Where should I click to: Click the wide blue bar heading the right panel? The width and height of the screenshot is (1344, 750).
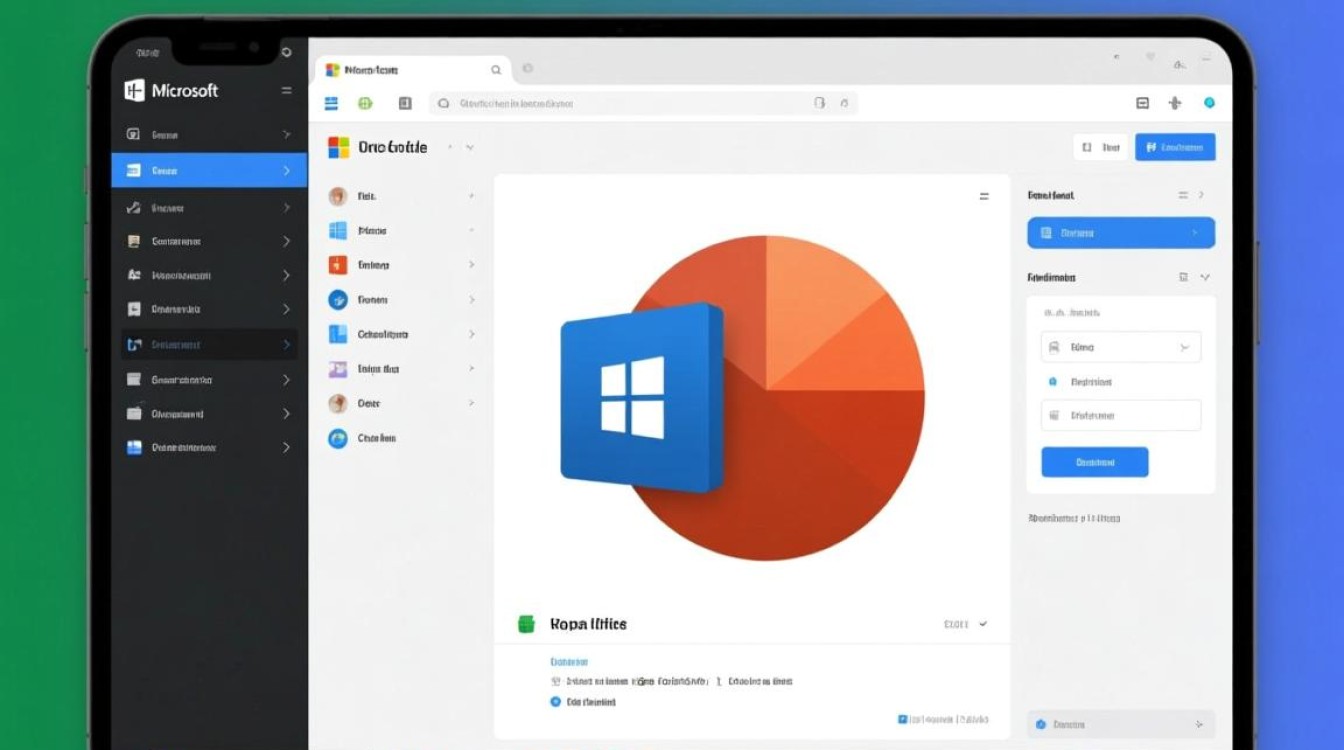[x=1121, y=233]
